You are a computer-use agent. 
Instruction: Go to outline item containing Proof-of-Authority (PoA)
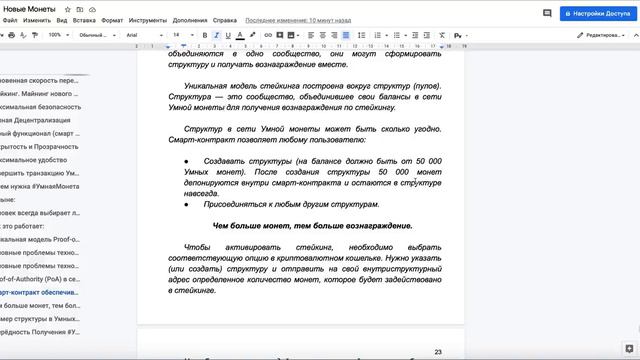[x=40, y=279]
